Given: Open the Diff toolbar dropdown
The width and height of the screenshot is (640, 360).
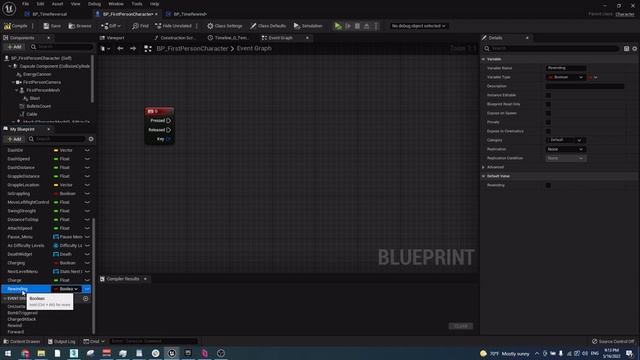Looking at the screenshot, I should (111, 26).
